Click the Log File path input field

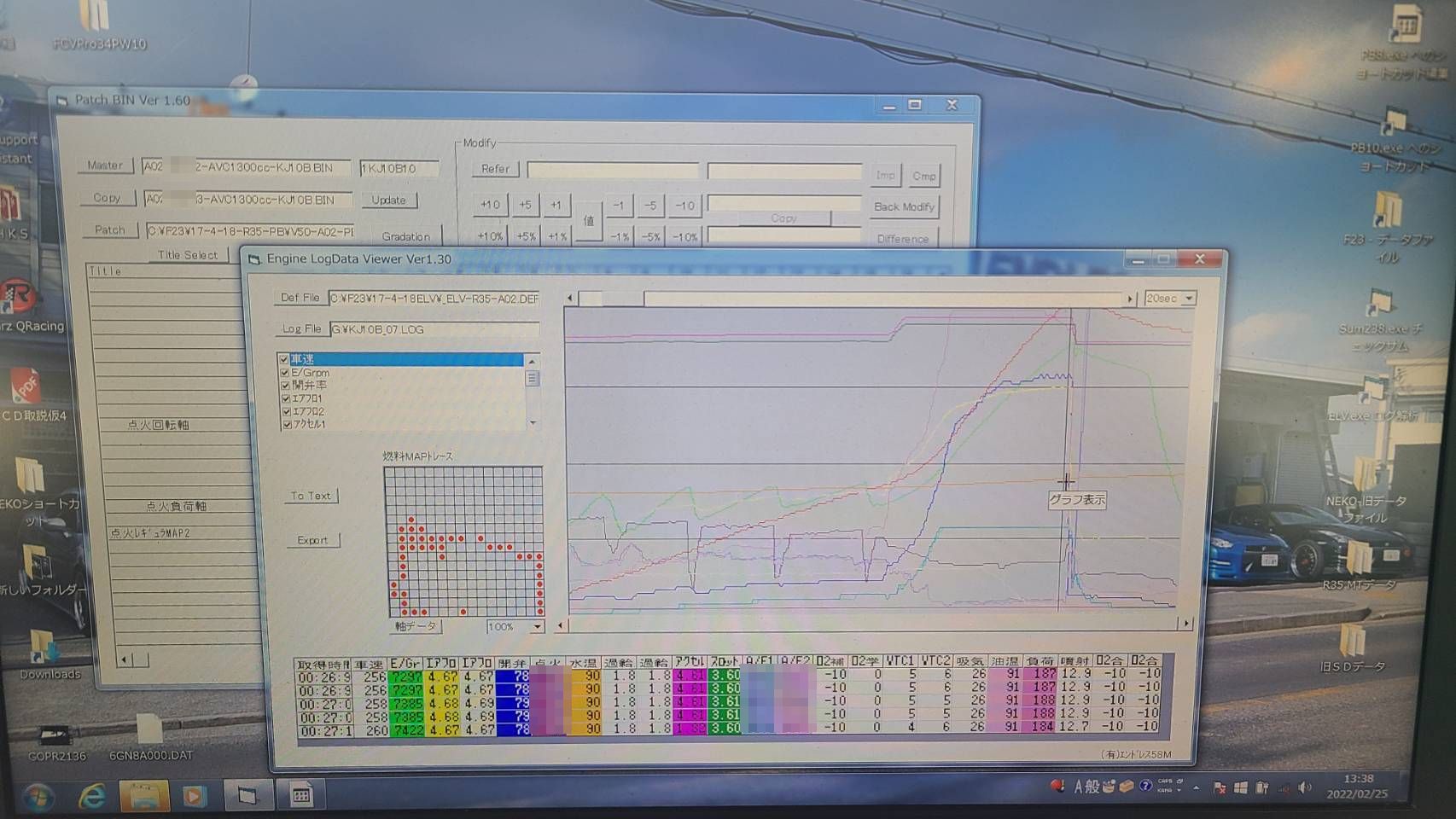click(434, 329)
